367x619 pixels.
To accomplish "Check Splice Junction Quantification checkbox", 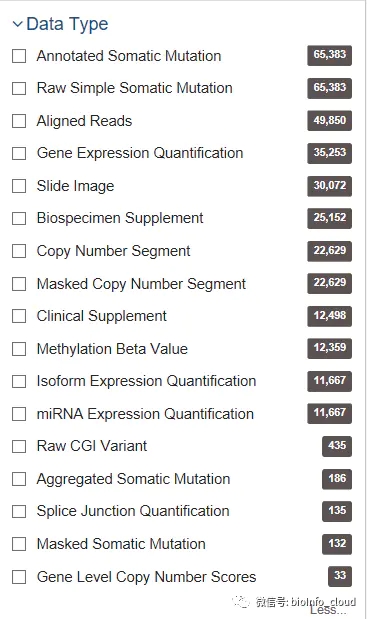I will pyautogui.click(x=19, y=512).
